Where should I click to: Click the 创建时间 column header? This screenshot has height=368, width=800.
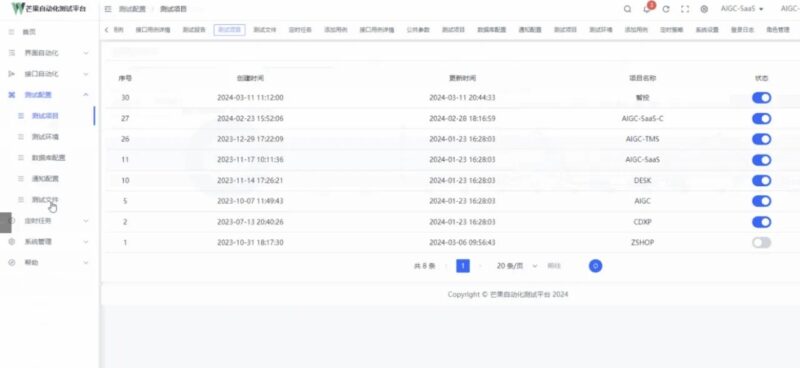pos(251,79)
